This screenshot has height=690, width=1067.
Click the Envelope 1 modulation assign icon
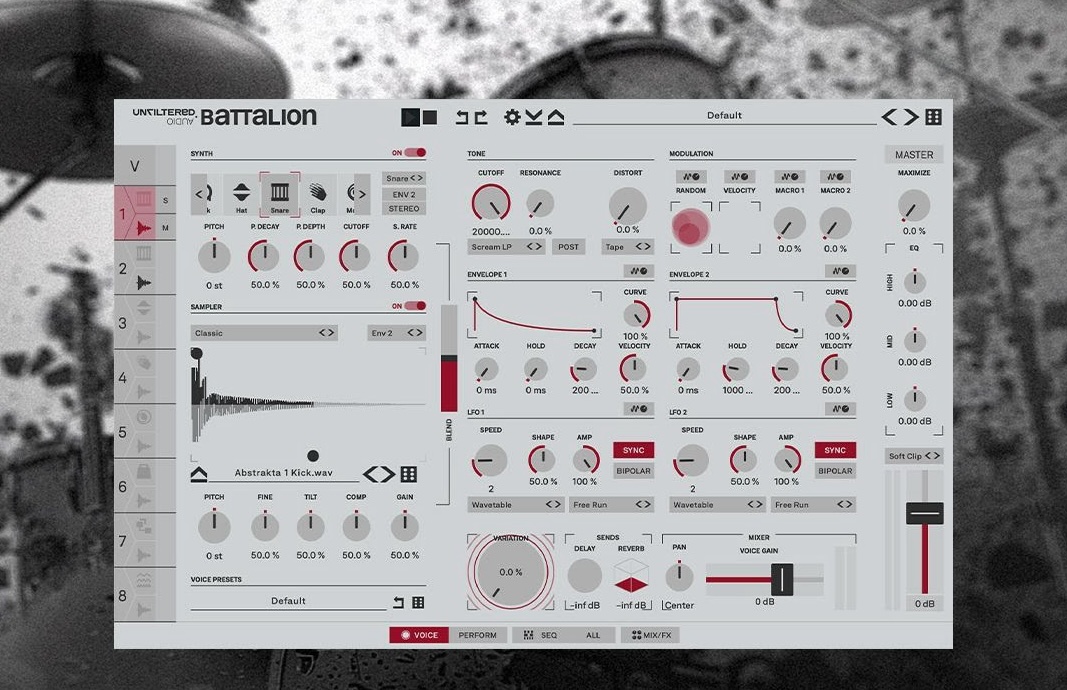click(638, 271)
